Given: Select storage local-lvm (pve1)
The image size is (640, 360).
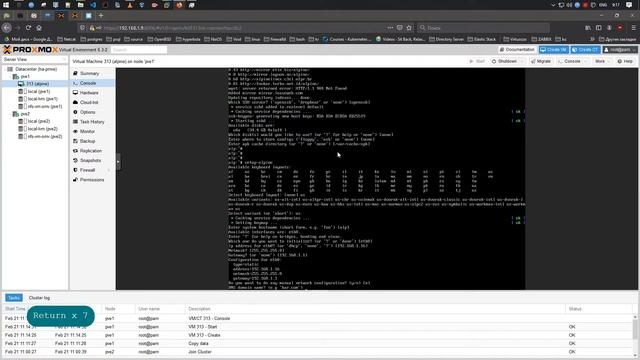Looking at the screenshot, I should (42, 99).
